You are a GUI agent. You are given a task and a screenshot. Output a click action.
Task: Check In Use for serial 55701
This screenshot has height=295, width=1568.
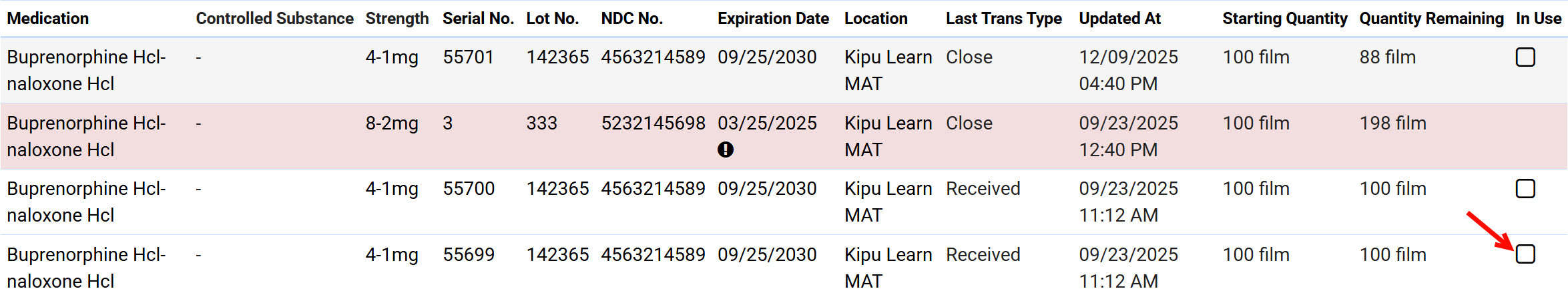(x=1525, y=57)
